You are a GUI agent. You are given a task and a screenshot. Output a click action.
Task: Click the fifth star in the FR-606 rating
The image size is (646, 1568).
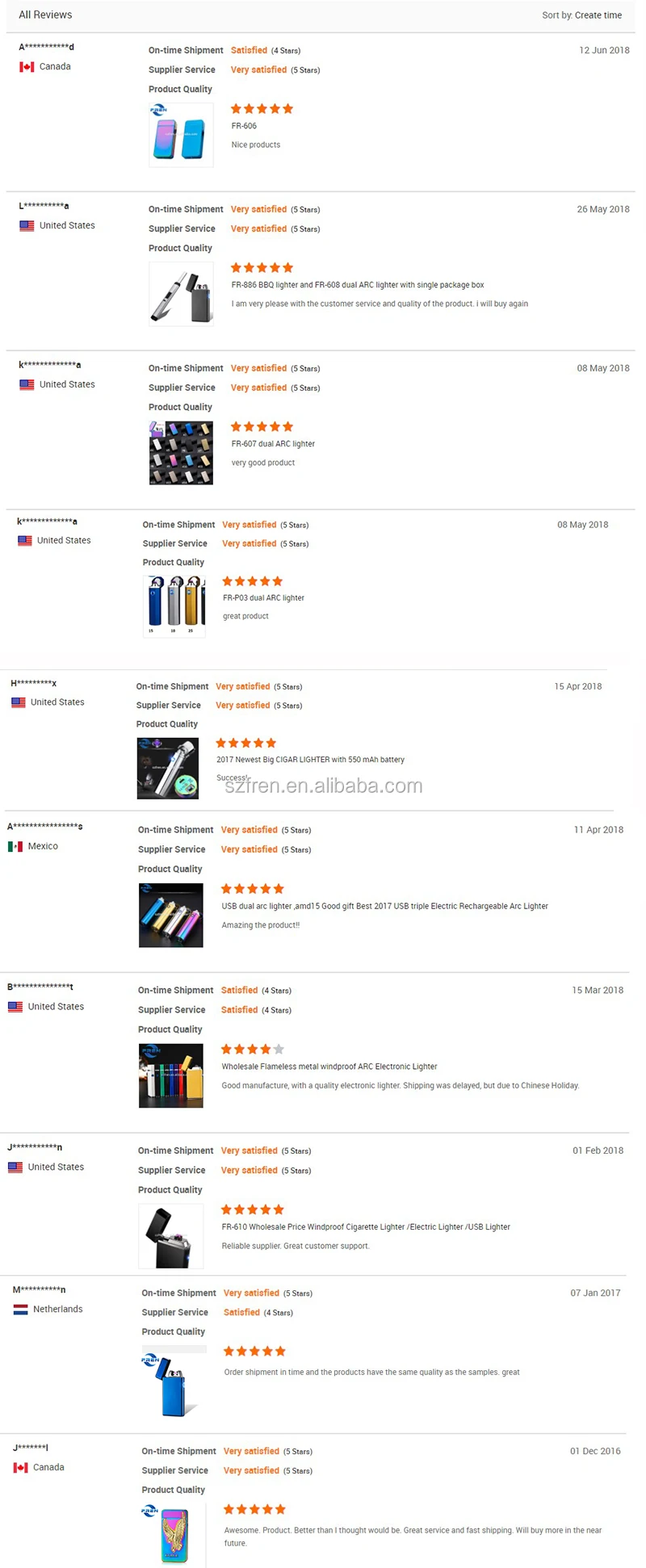(x=287, y=108)
